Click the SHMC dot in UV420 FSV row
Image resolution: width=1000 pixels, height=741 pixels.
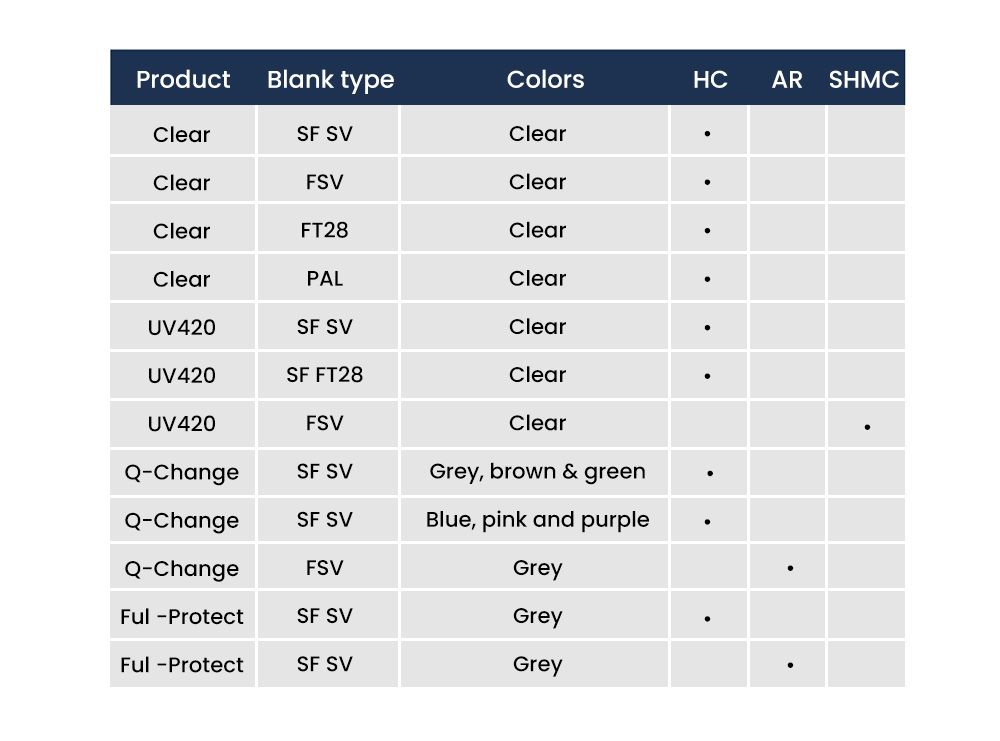(867, 427)
